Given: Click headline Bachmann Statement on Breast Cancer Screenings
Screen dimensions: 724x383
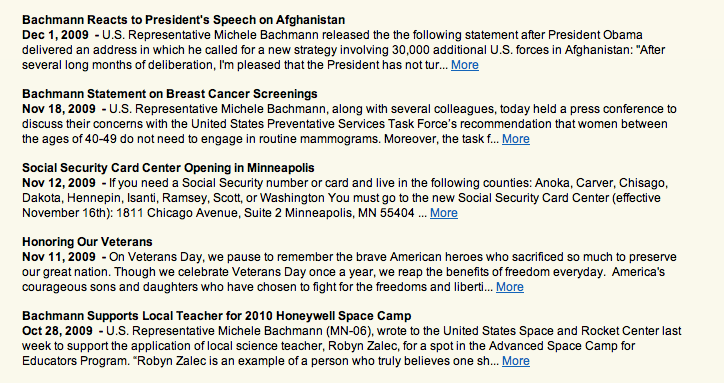Looking at the screenshot, I should click(169, 94).
